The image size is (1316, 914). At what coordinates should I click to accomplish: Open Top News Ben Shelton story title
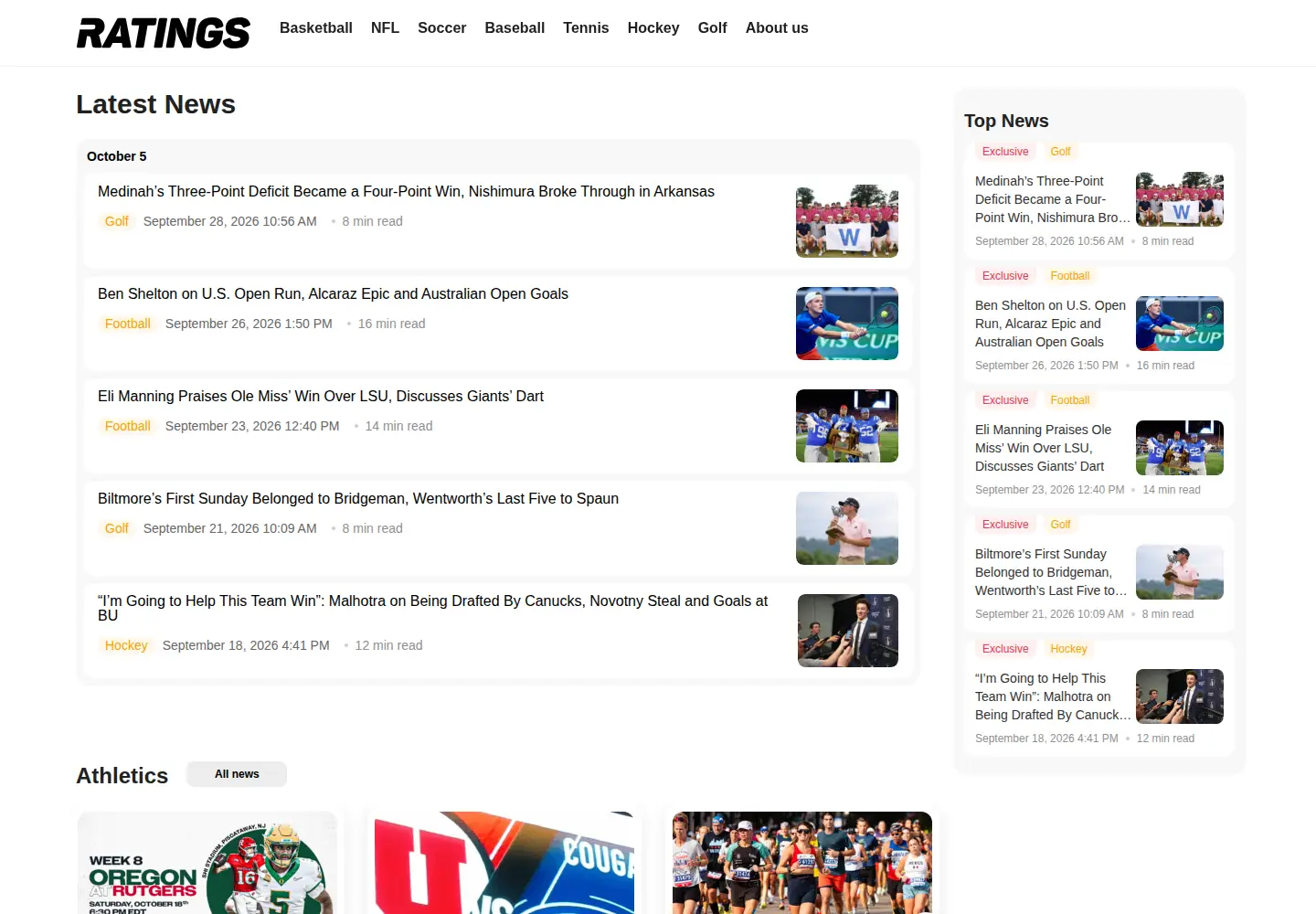point(1051,324)
